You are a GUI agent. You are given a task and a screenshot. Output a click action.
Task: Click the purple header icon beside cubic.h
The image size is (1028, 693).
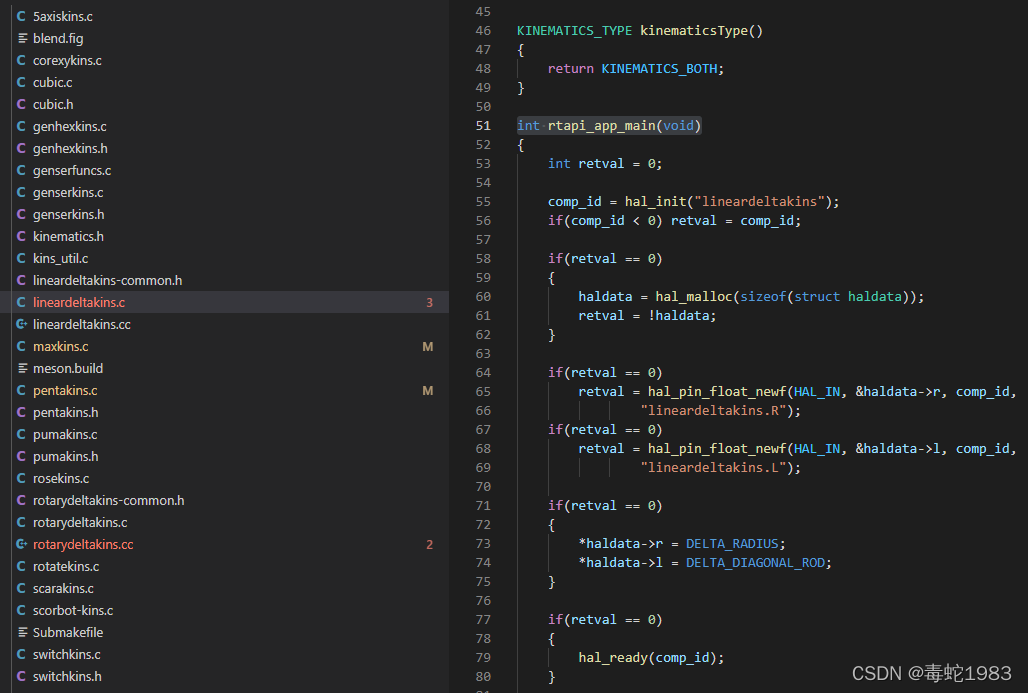pyautogui.click(x=22, y=104)
